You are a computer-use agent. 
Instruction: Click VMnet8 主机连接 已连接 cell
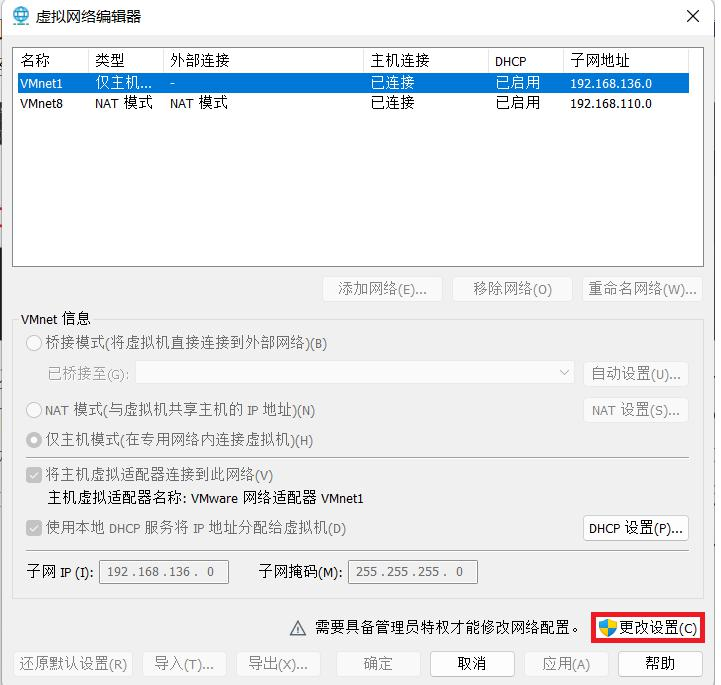pos(393,103)
